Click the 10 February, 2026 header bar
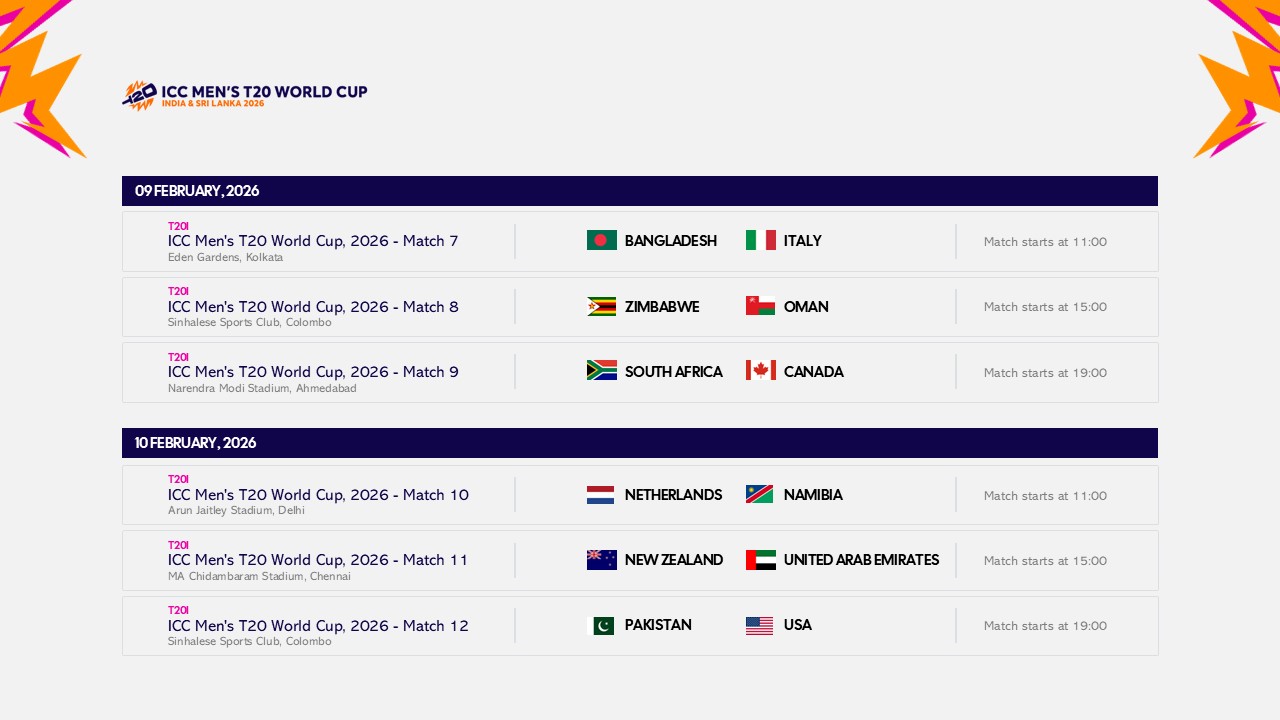1280x720 pixels. click(x=640, y=443)
